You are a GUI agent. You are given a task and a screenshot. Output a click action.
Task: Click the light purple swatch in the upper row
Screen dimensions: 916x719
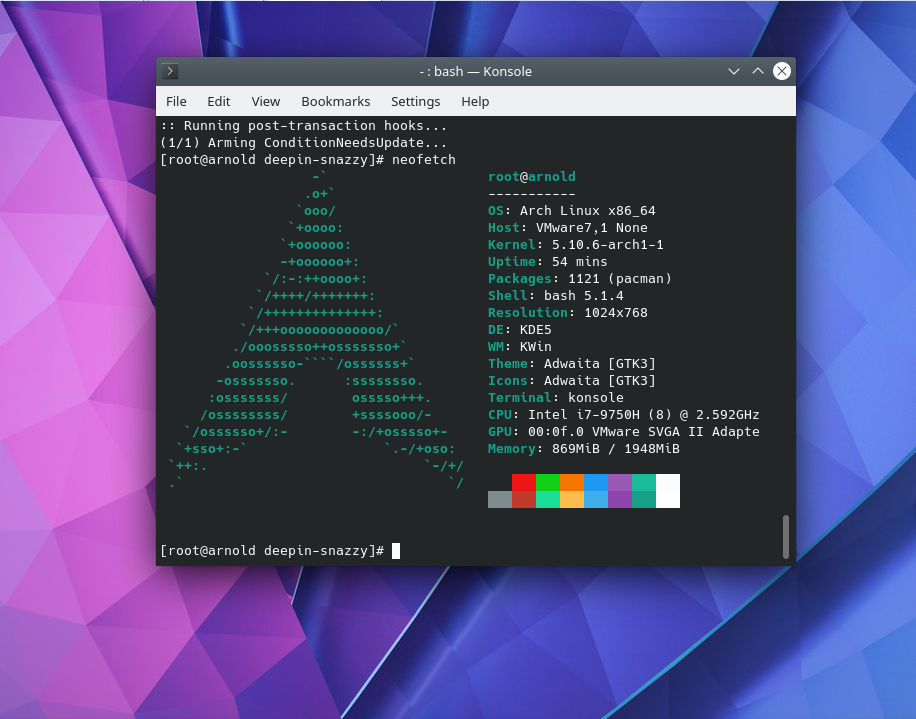tap(620, 482)
